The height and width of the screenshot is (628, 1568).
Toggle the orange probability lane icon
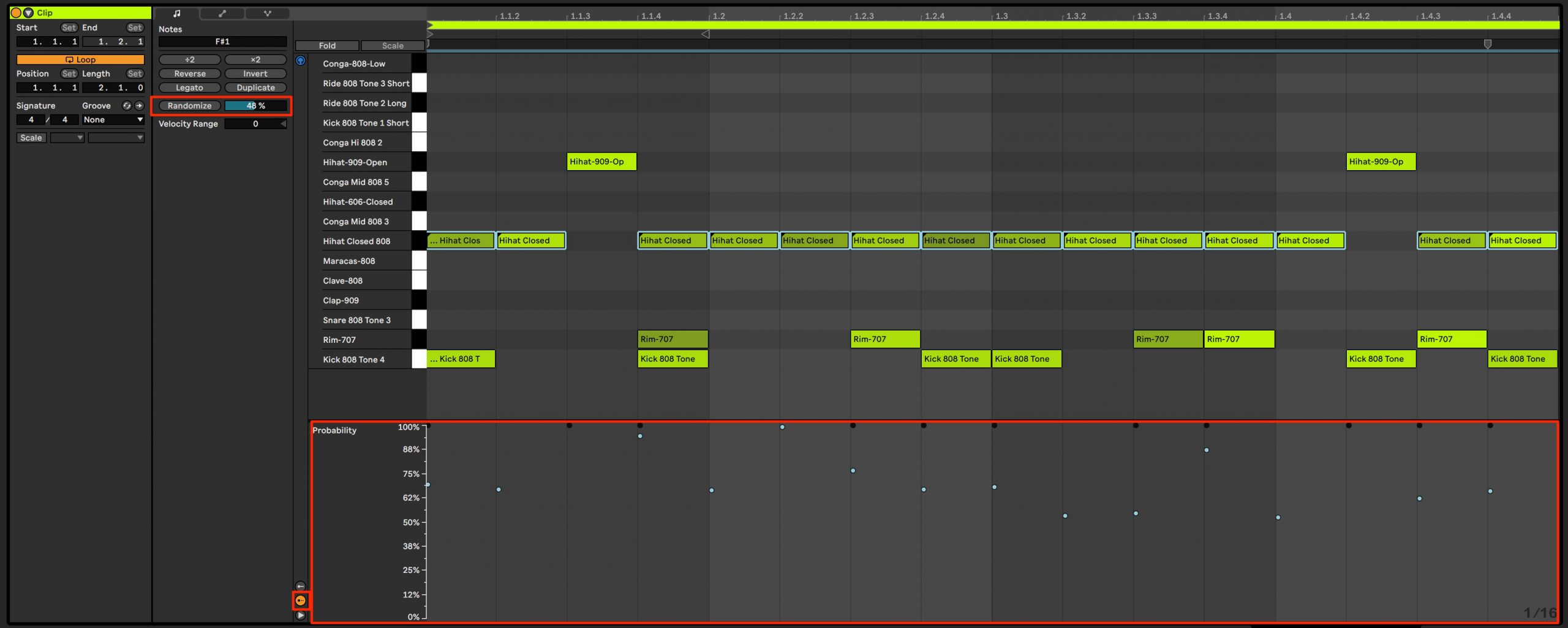click(300, 600)
